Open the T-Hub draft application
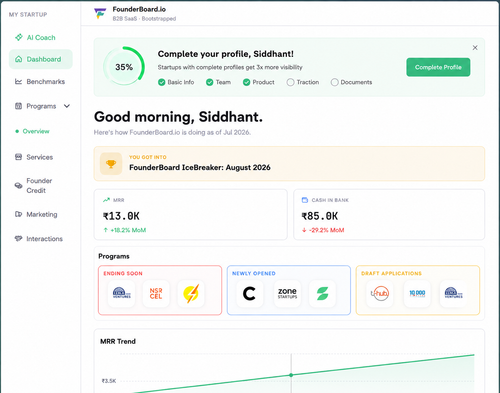Viewport: 500px width, 393px height. [x=380, y=293]
